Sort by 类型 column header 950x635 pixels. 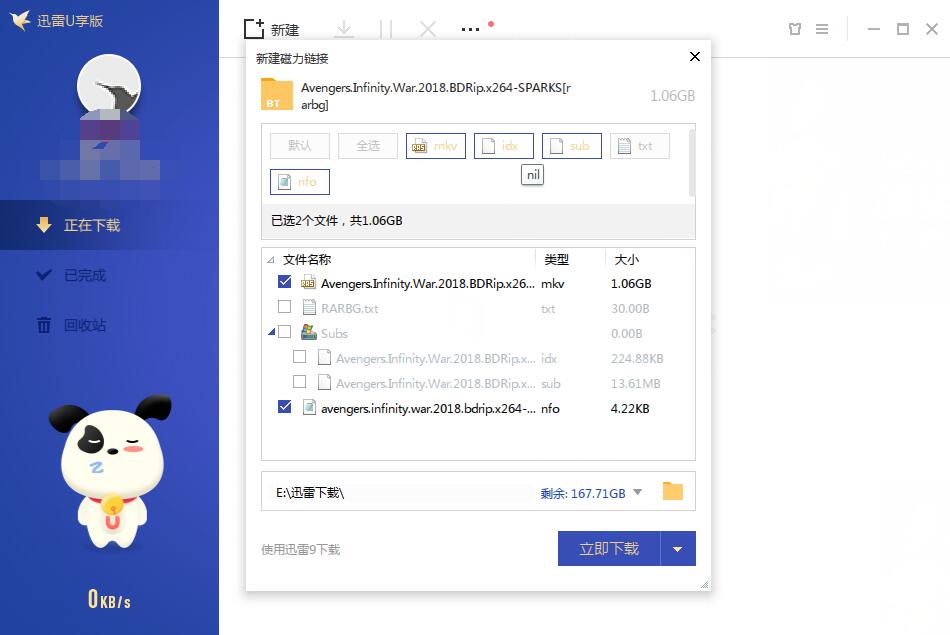[556, 259]
